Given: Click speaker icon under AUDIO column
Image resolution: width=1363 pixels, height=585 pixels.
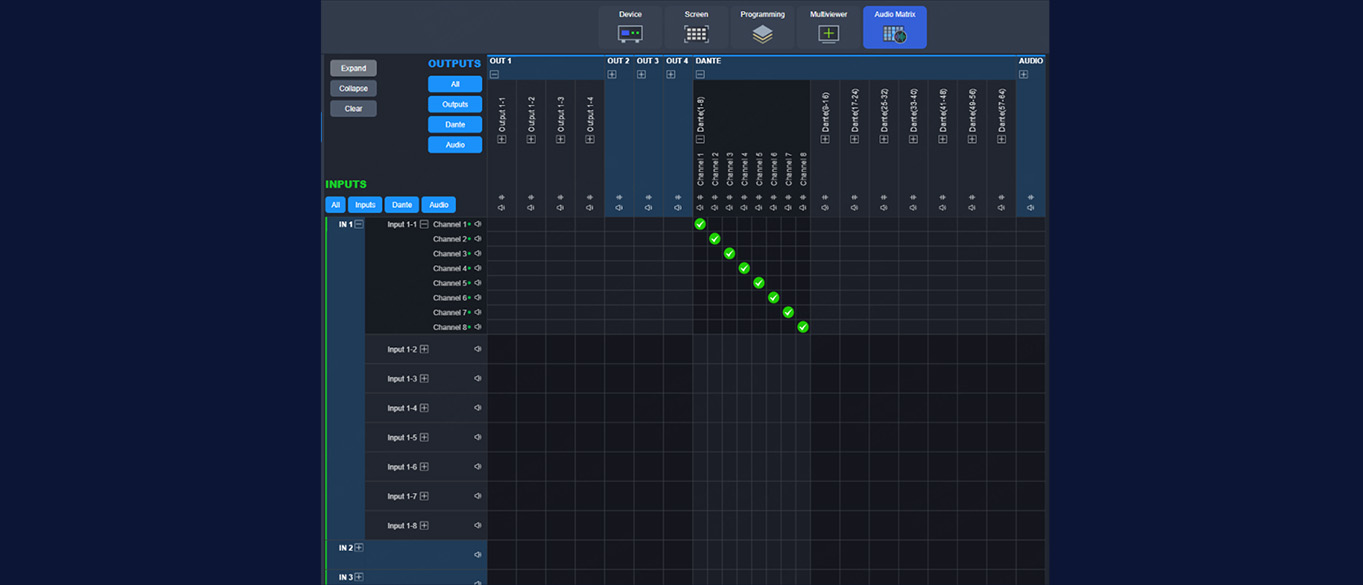Looking at the screenshot, I should [1031, 208].
